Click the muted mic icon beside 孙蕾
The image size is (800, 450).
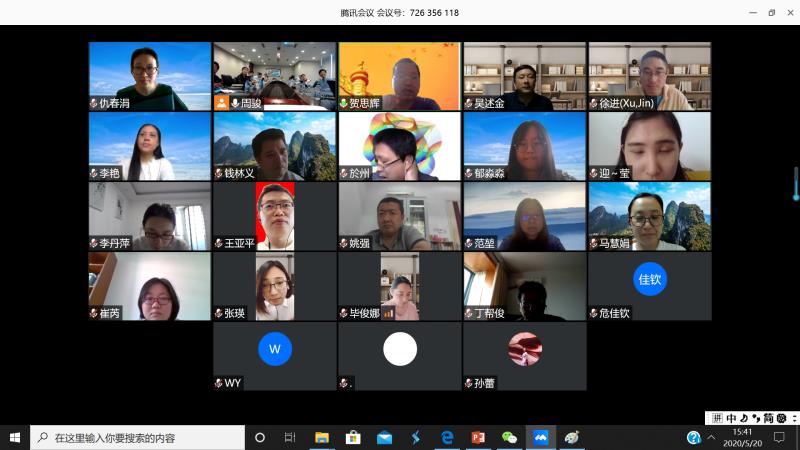(468, 383)
